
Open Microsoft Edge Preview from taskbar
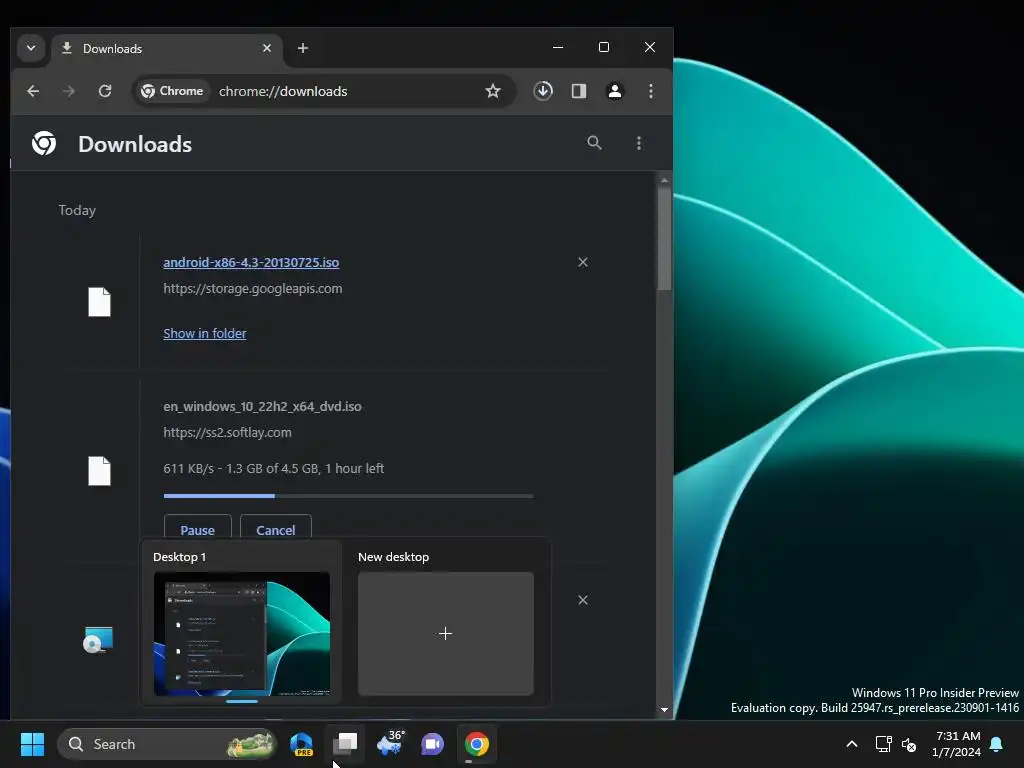(x=301, y=744)
